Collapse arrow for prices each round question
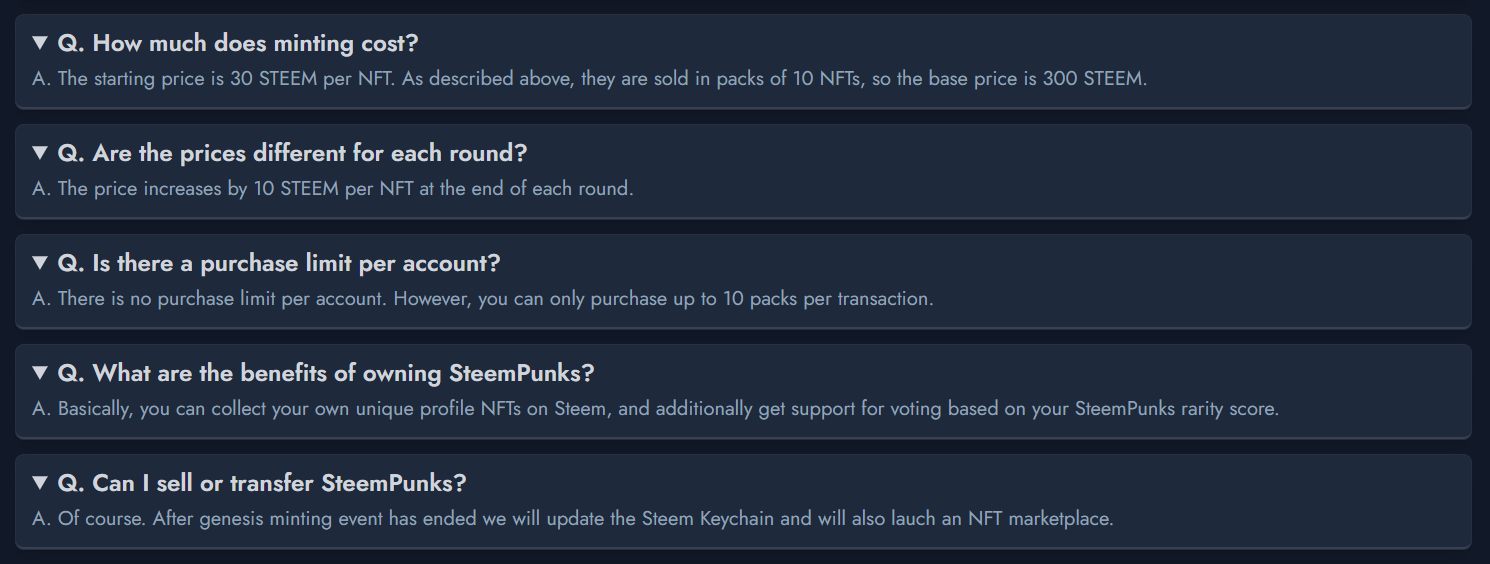Screen dimensions: 1490x564 pyautogui.click(x=40, y=153)
